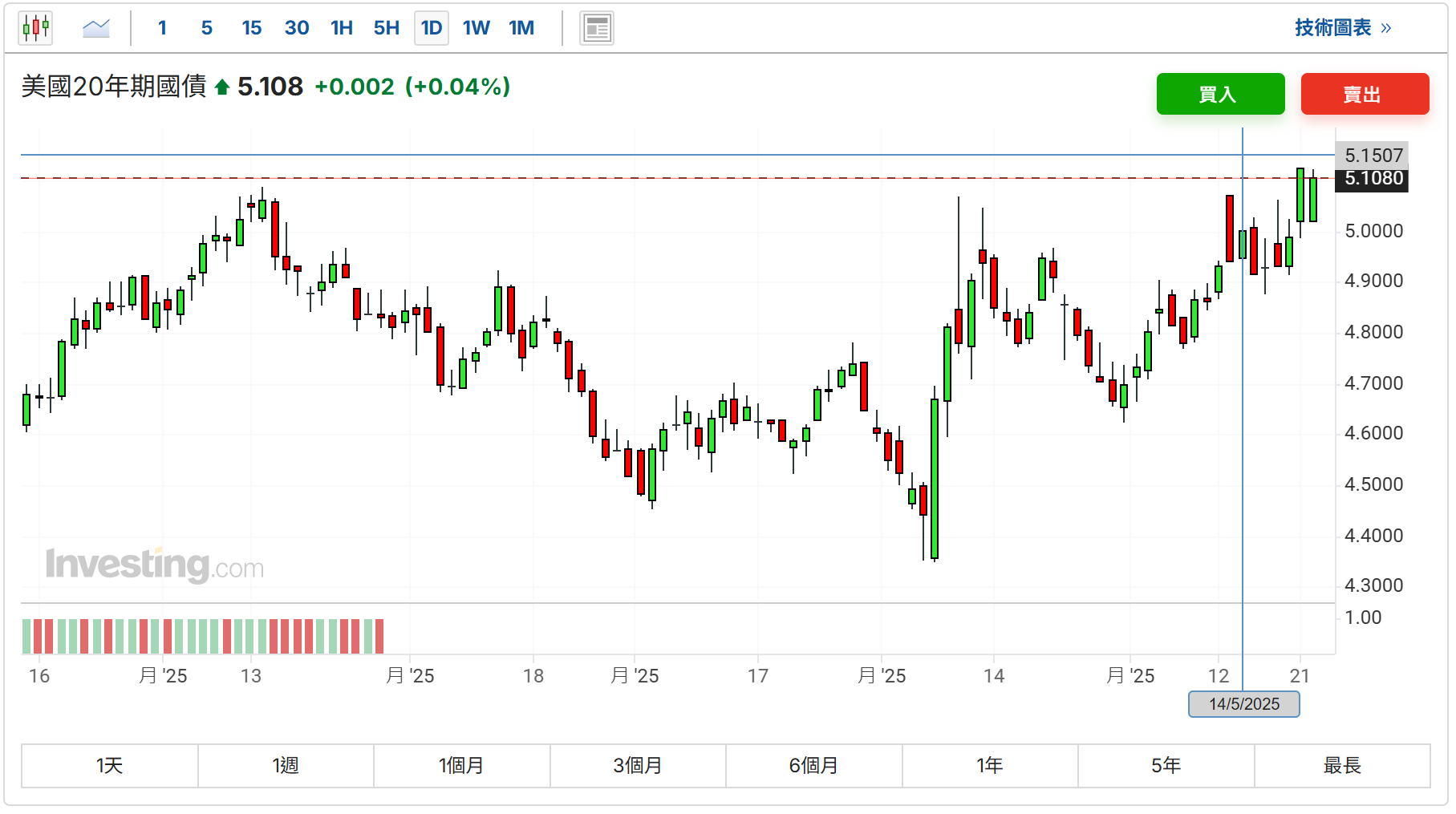Choose the 1年 time range
The image size is (1456, 814).
pos(990,766)
